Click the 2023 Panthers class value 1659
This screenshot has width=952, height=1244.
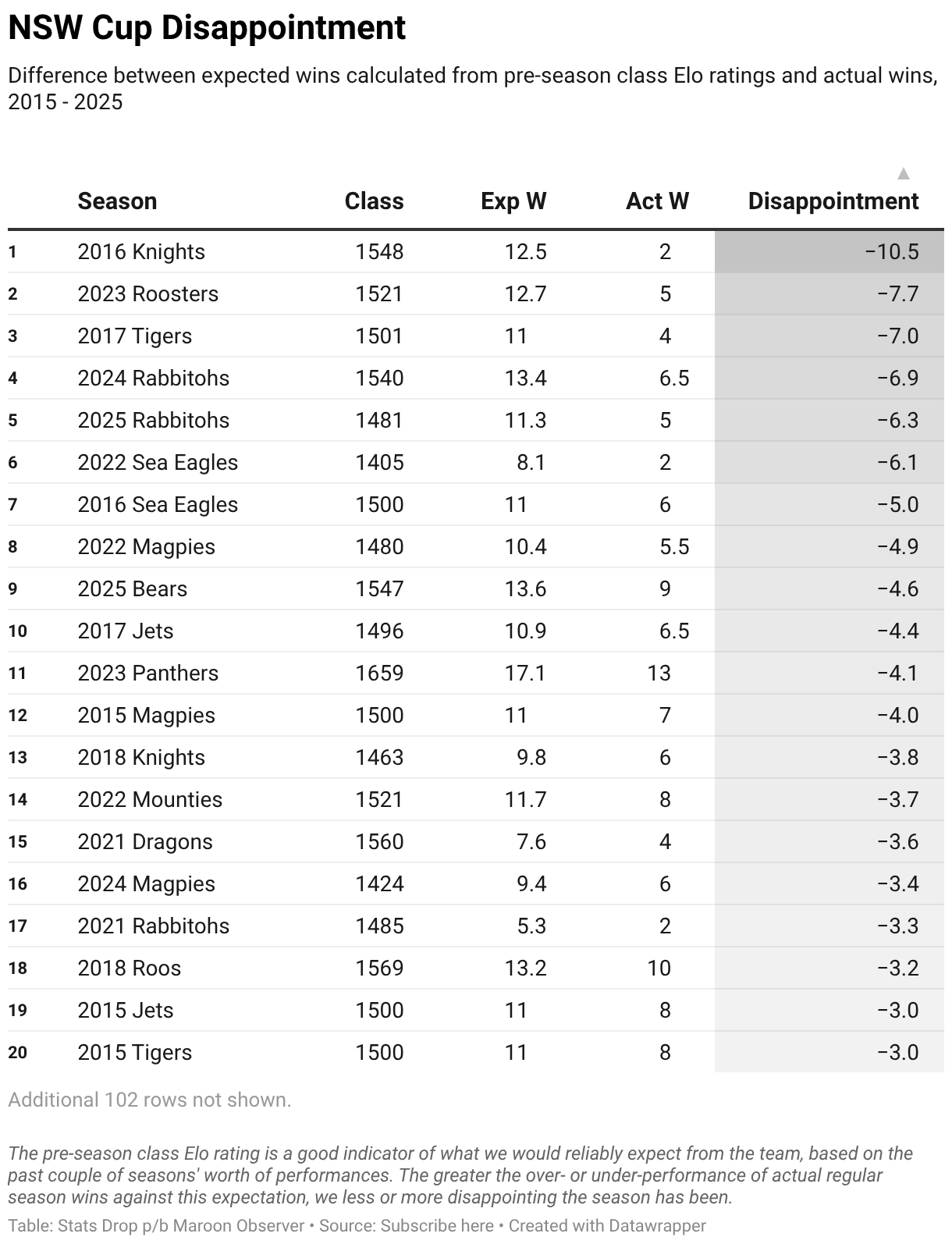pyautogui.click(x=379, y=673)
